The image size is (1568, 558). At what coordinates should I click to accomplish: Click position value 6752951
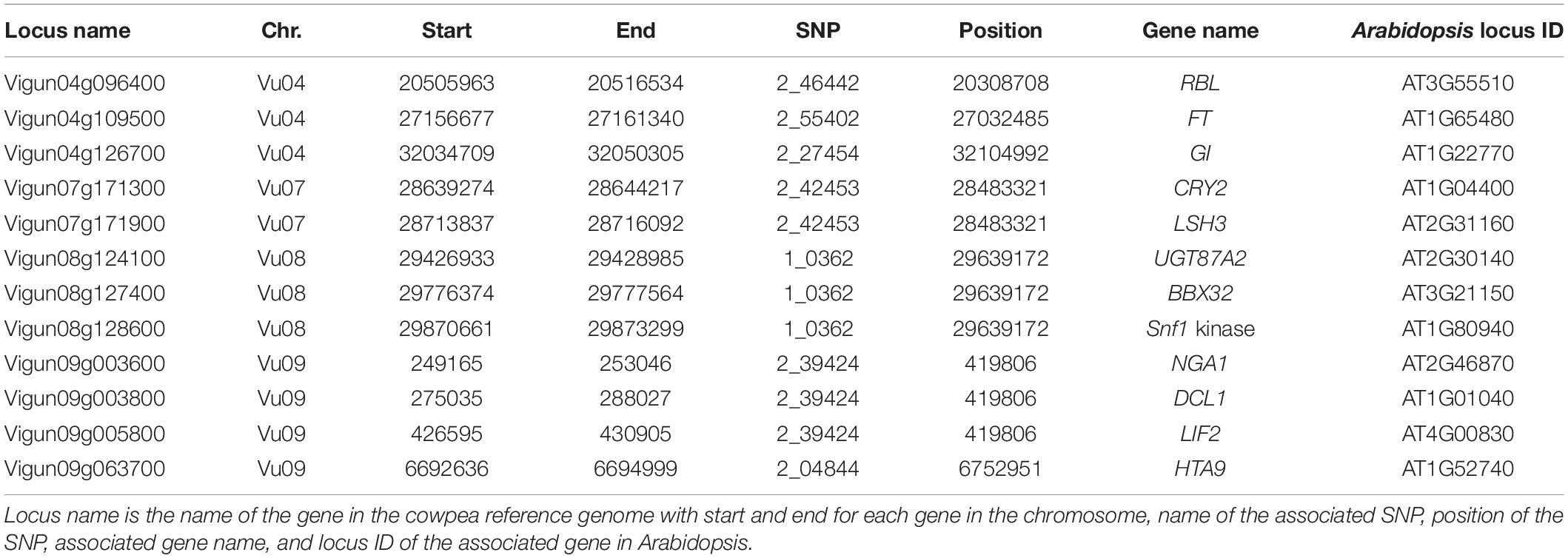point(1001,468)
